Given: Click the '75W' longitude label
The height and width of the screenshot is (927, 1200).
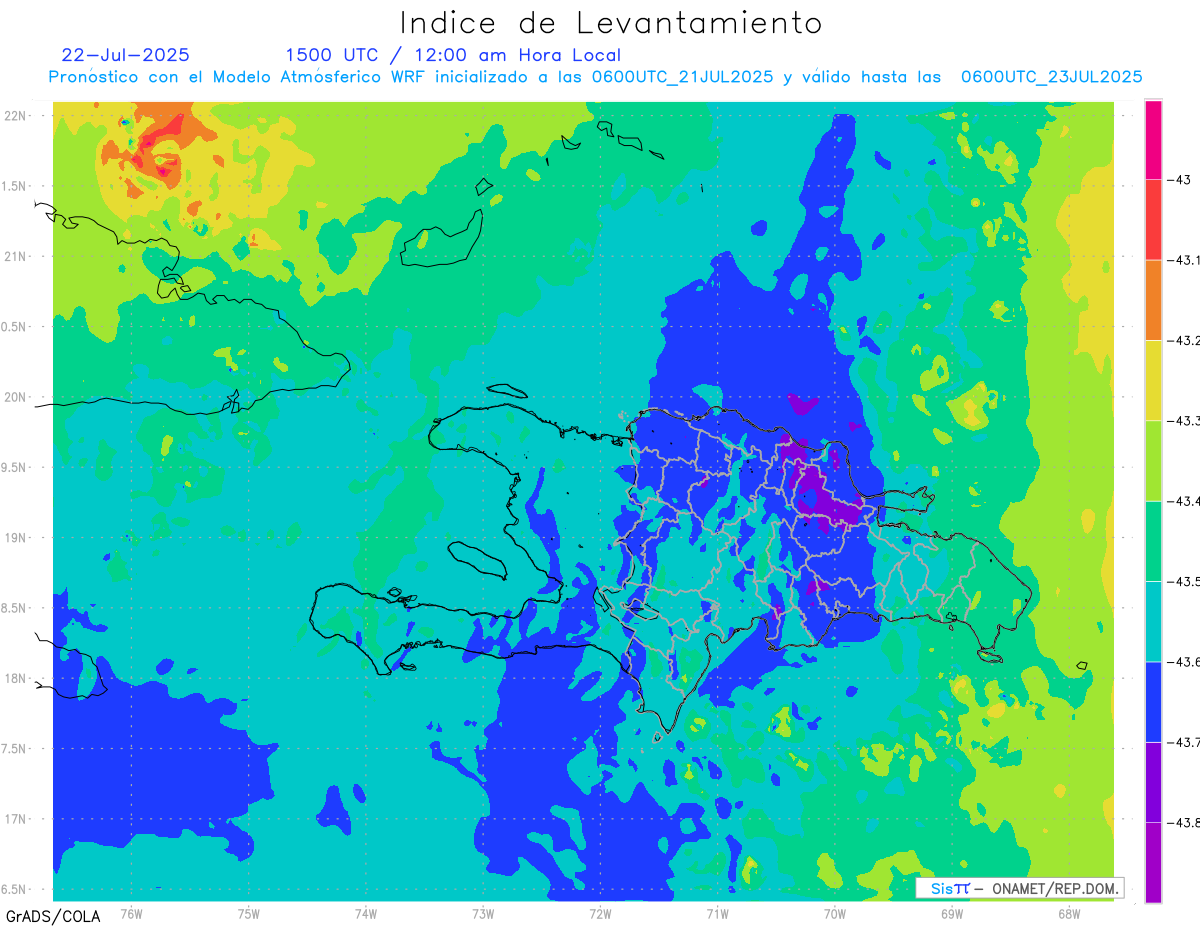Looking at the screenshot, I should [249, 913].
